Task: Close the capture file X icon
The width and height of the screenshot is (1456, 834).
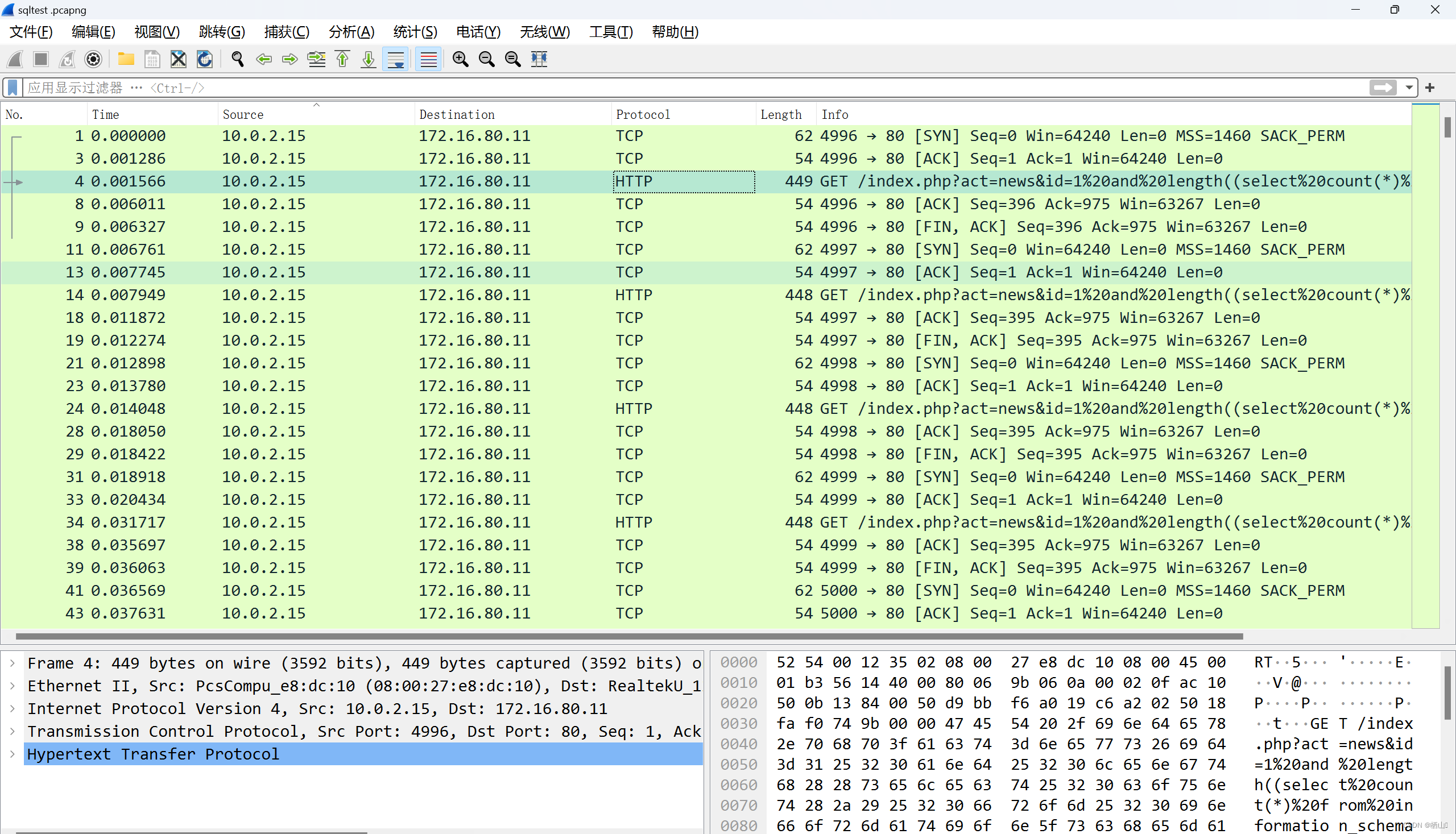Action: 178,59
